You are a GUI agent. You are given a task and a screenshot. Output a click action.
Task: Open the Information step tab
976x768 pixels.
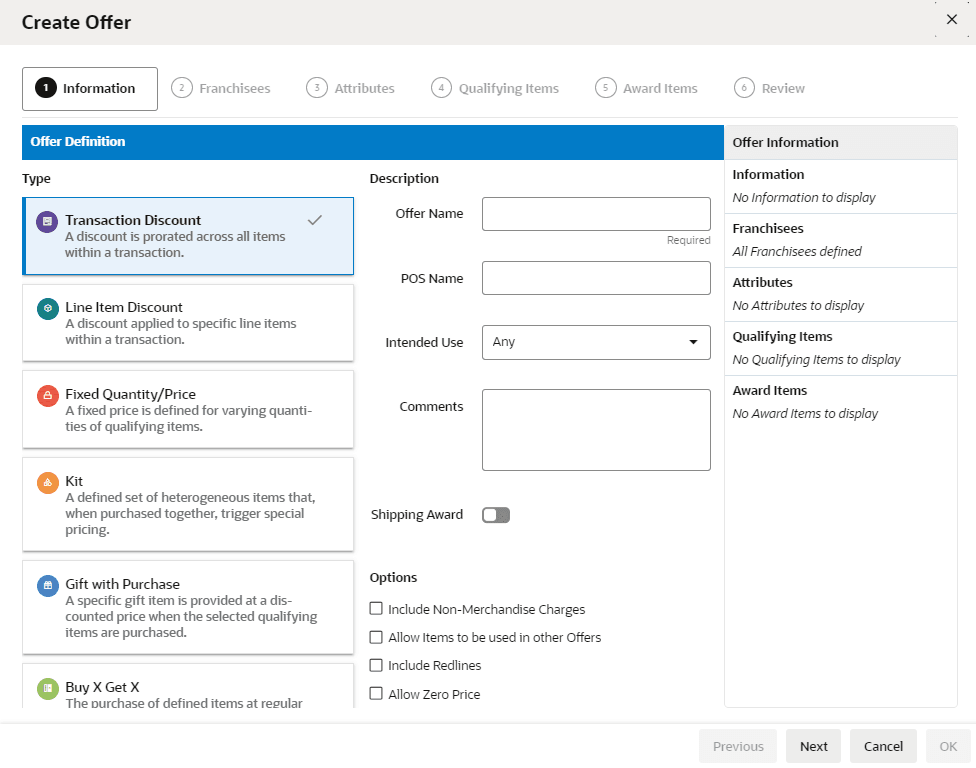pos(90,89)
